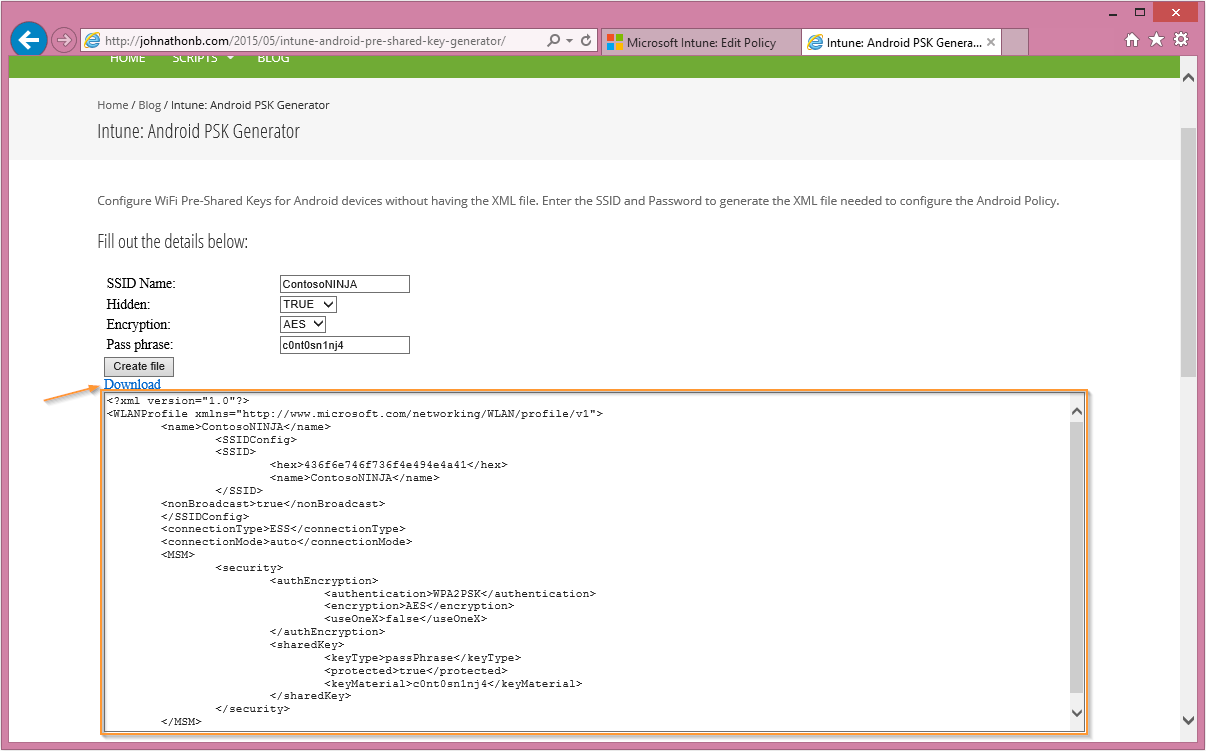Open the browser Home icon
Image resolution: width=1206 pixels, height=751 pixels.
click(1132, 40)
